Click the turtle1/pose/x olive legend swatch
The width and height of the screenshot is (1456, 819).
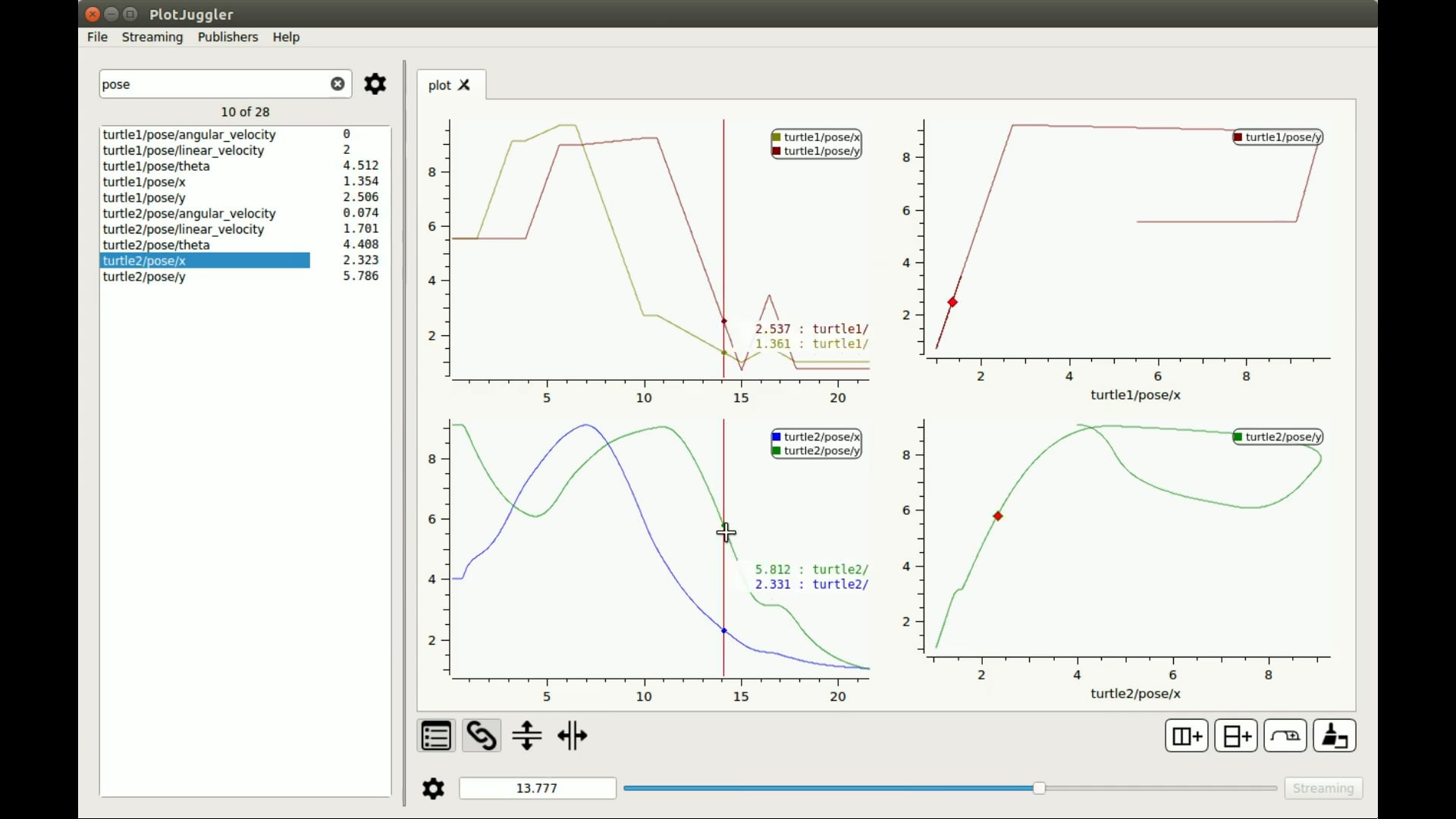click(777, 137)
